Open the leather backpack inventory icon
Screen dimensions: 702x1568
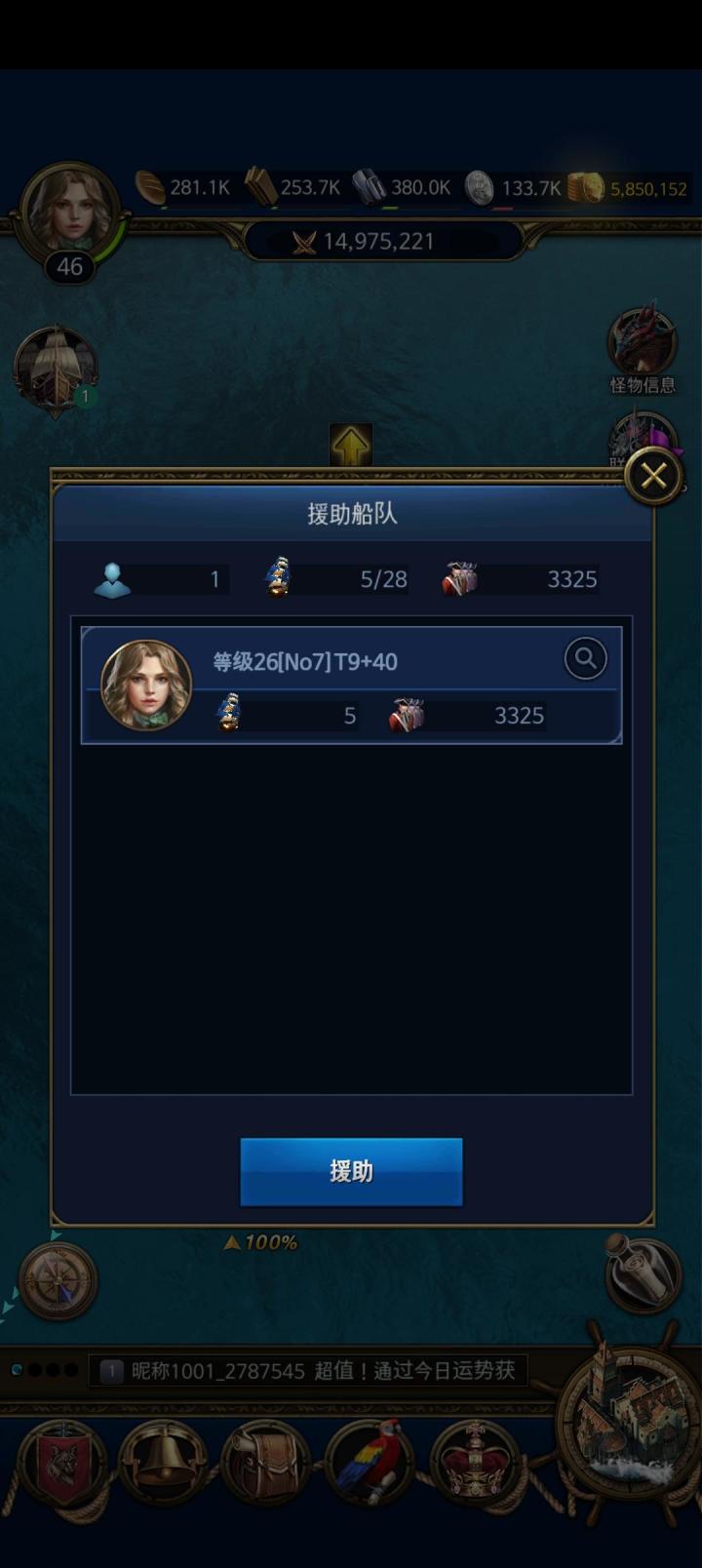pyautogui.click(x=264, y=1463)
